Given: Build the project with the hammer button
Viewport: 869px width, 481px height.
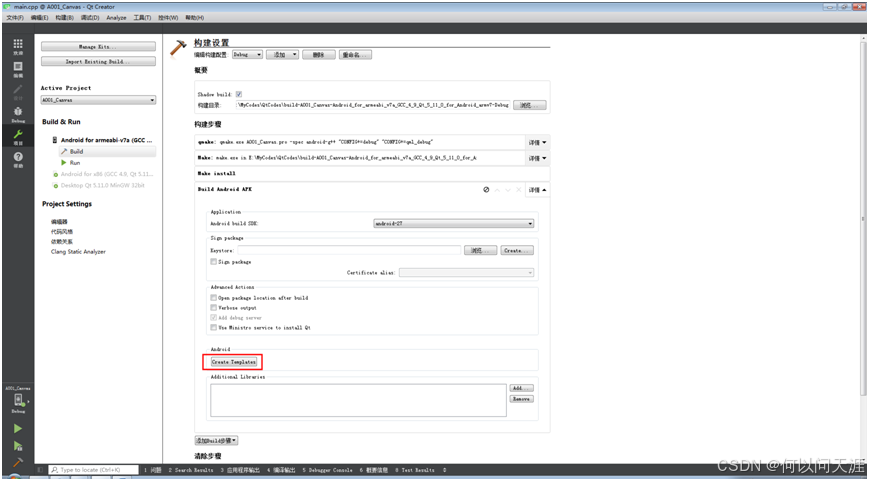Looking at the screenshot, I should click(18, 462).
